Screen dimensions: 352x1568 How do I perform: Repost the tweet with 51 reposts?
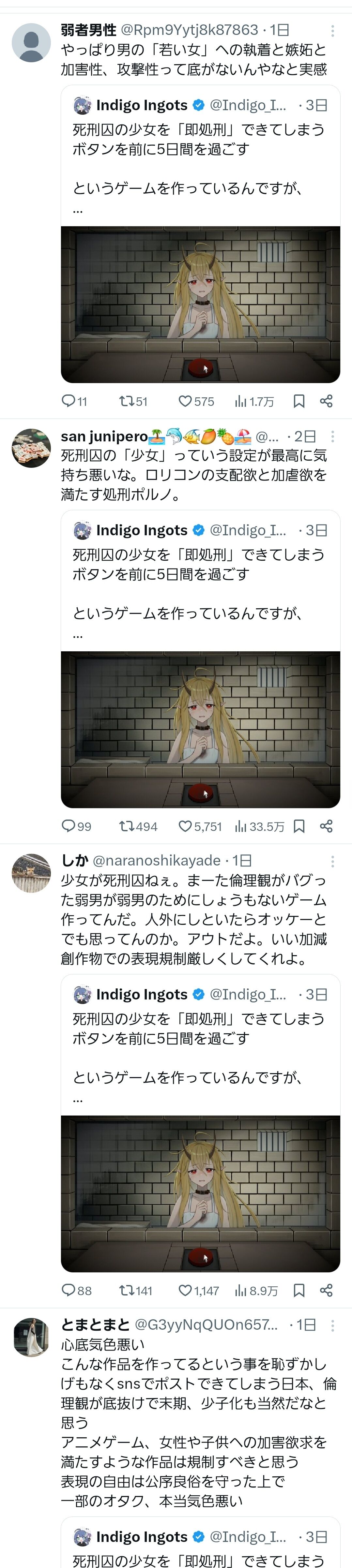133,401
